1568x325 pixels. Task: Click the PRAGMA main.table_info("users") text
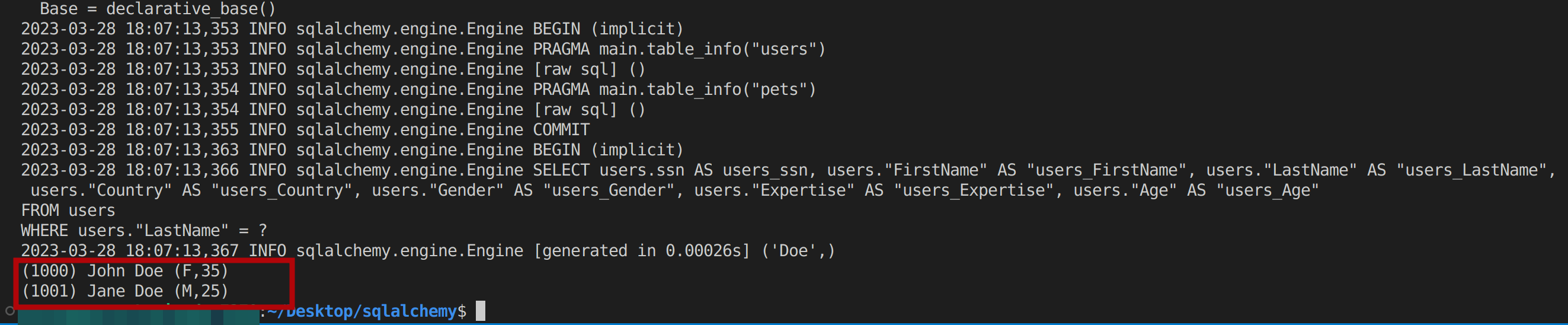pyautogui.click(x=679, y=49)
